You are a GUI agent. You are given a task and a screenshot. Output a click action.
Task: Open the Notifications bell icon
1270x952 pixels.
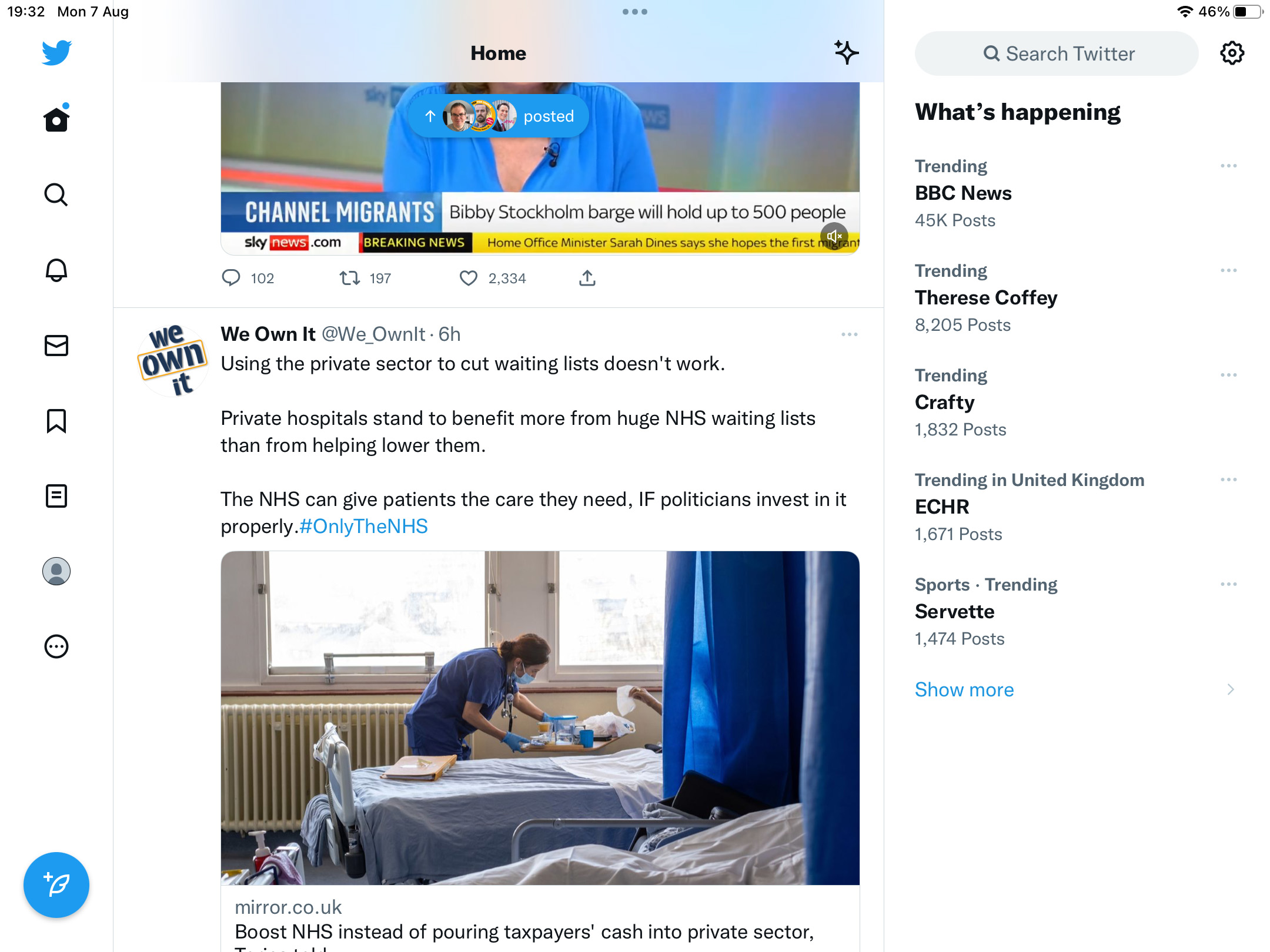pyautogui.click(x=56, y=270)
